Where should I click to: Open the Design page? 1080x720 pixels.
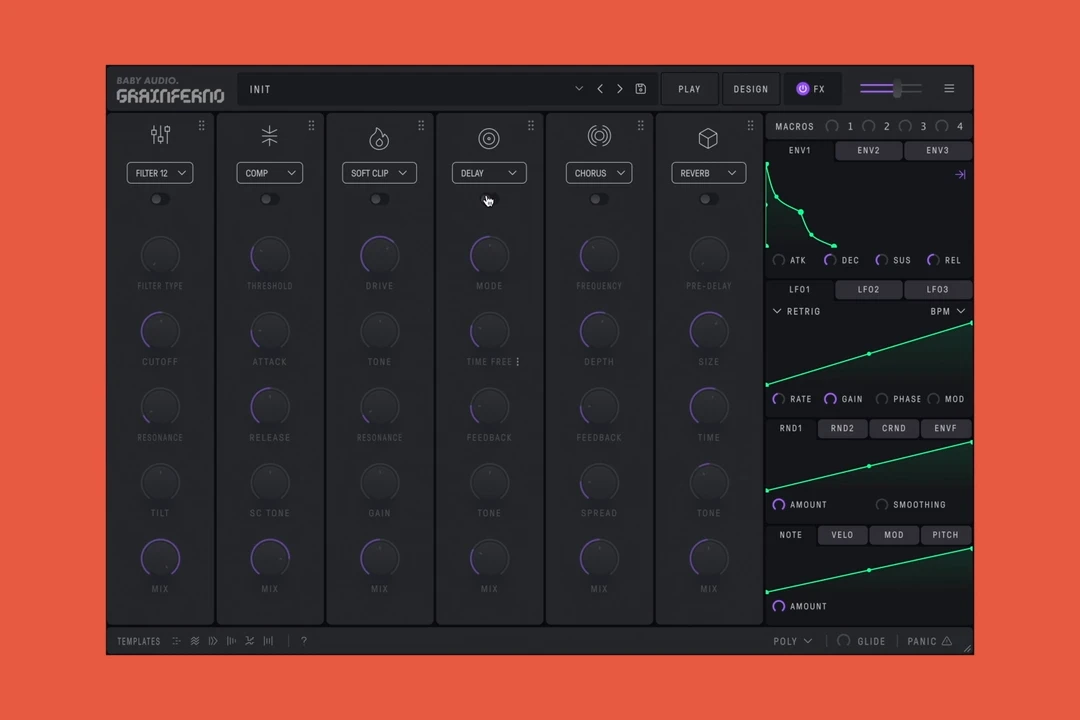[751, 89]
